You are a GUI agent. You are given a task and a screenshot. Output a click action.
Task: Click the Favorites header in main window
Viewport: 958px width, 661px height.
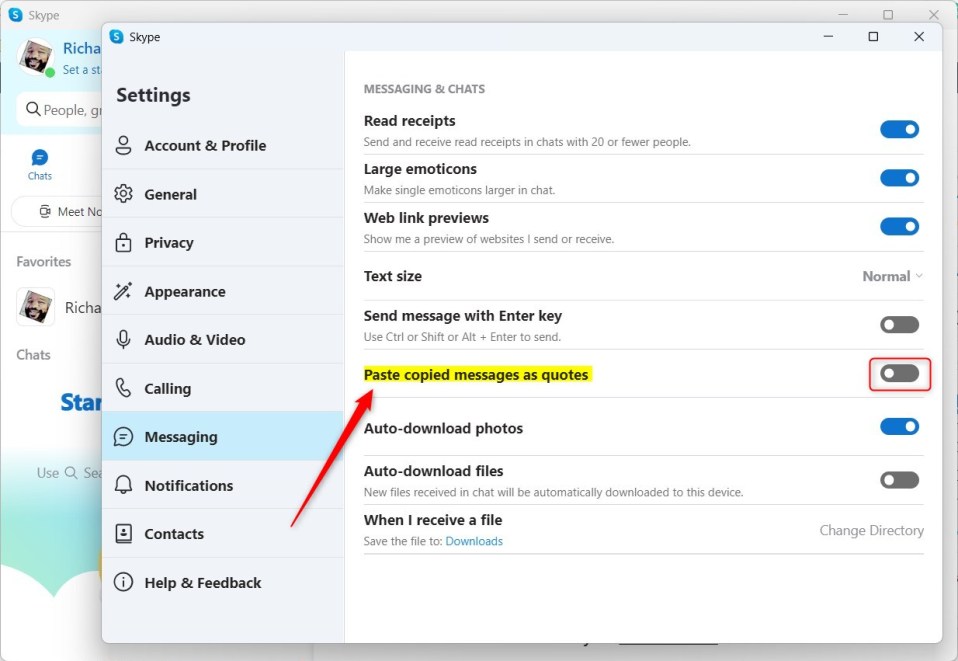43,261
